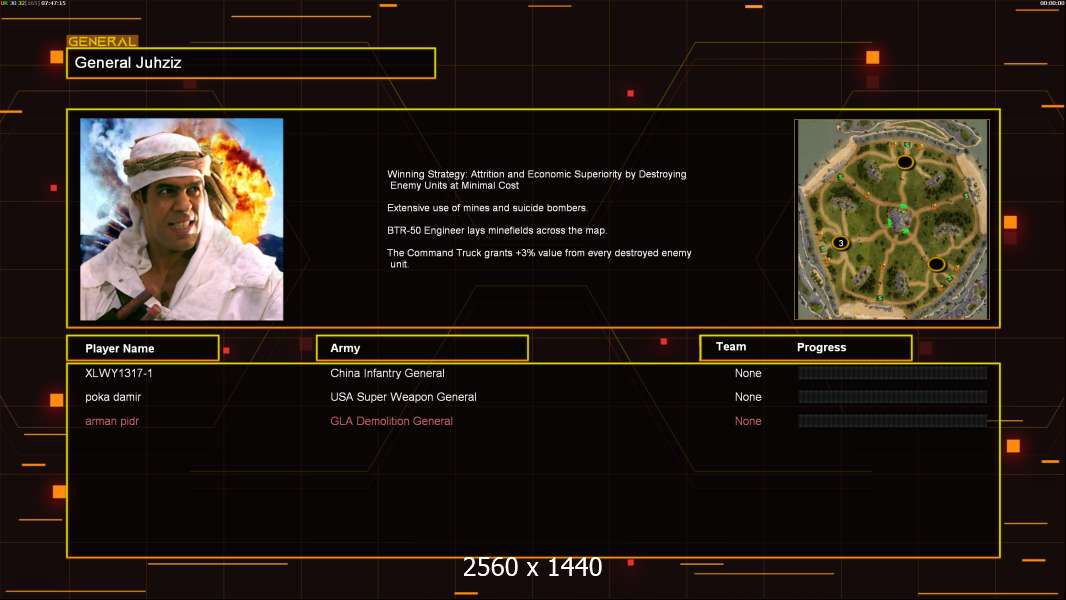Click the Command Truck bonus description
Viewport: 1066px width, 600px height.
pos(539,258)
